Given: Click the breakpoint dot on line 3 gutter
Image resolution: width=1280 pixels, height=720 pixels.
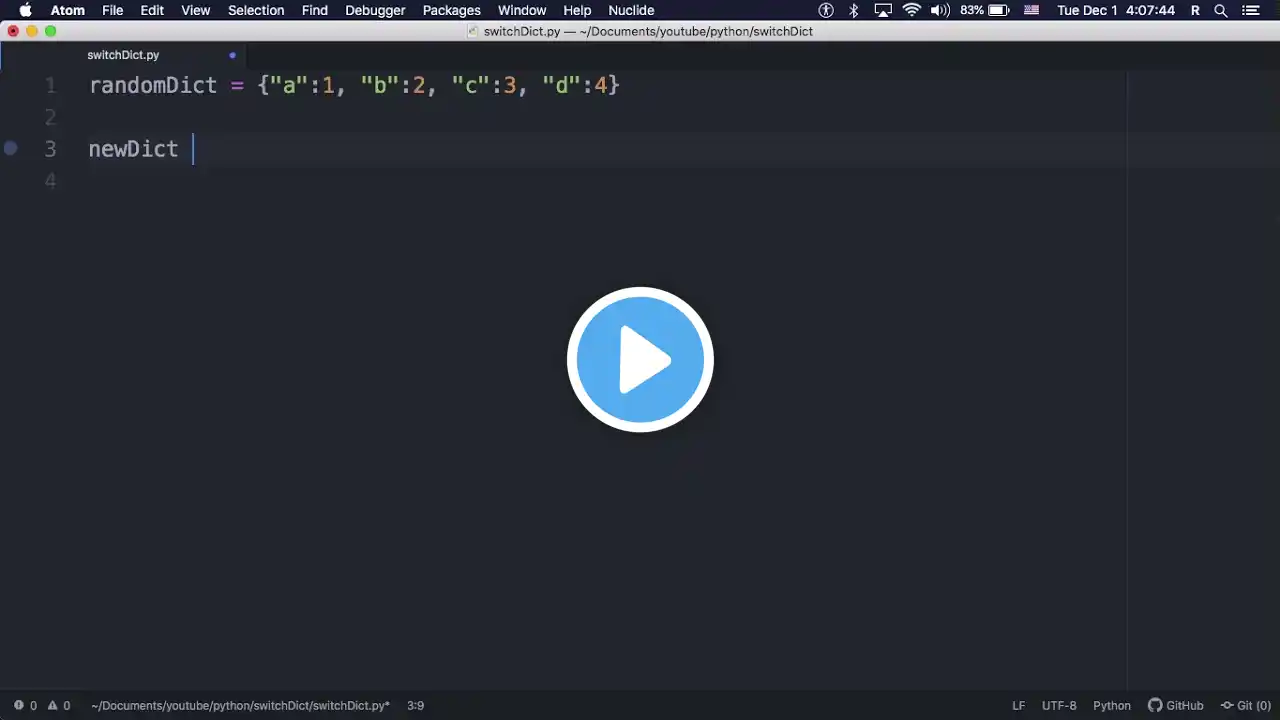Looking at the screenshot, I should (x=11, y=148).
